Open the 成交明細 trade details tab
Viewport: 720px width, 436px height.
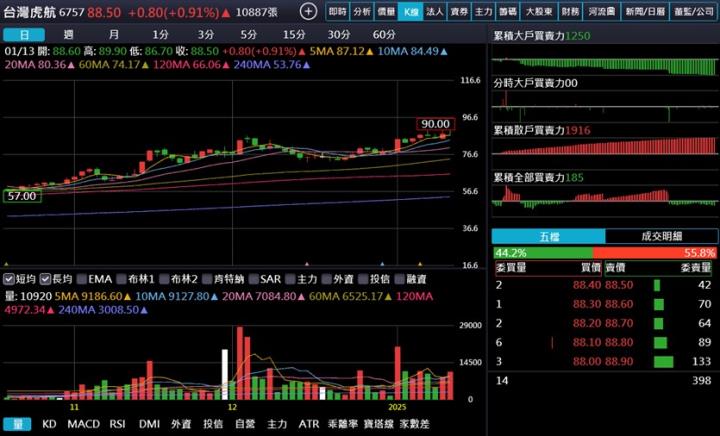coord(662,236)
